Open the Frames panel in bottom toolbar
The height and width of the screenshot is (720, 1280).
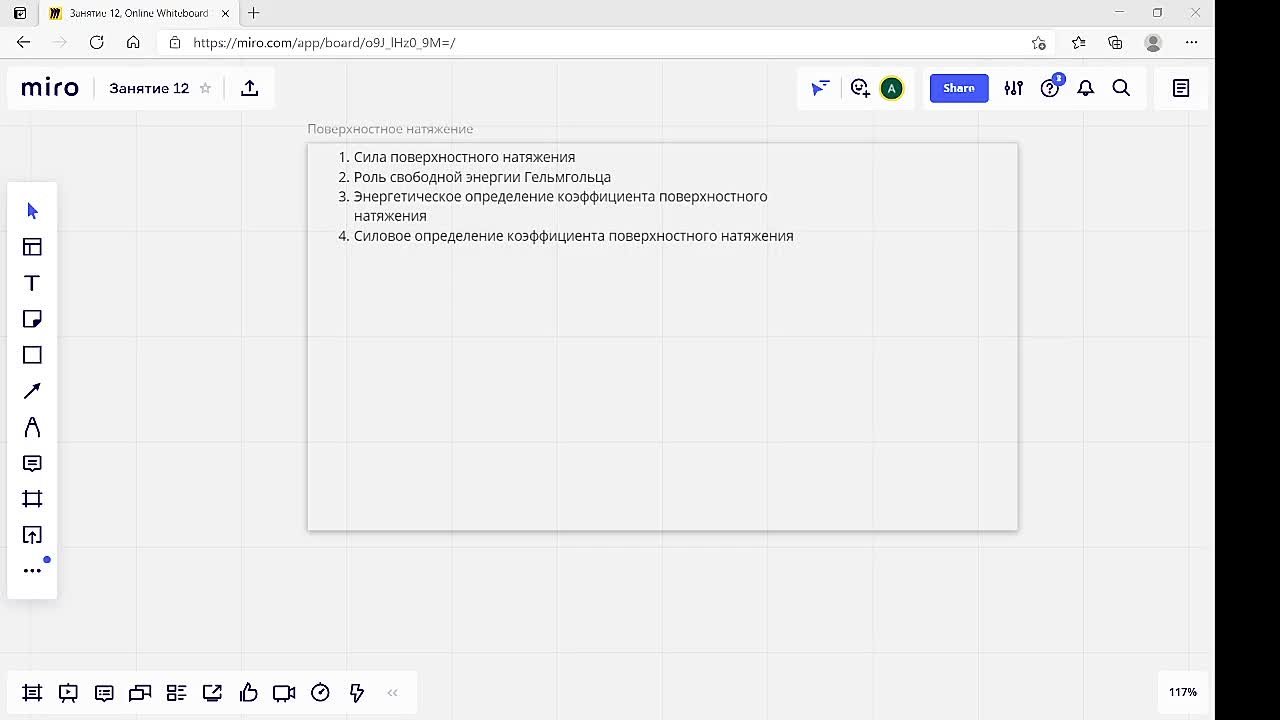click(32, 692)
